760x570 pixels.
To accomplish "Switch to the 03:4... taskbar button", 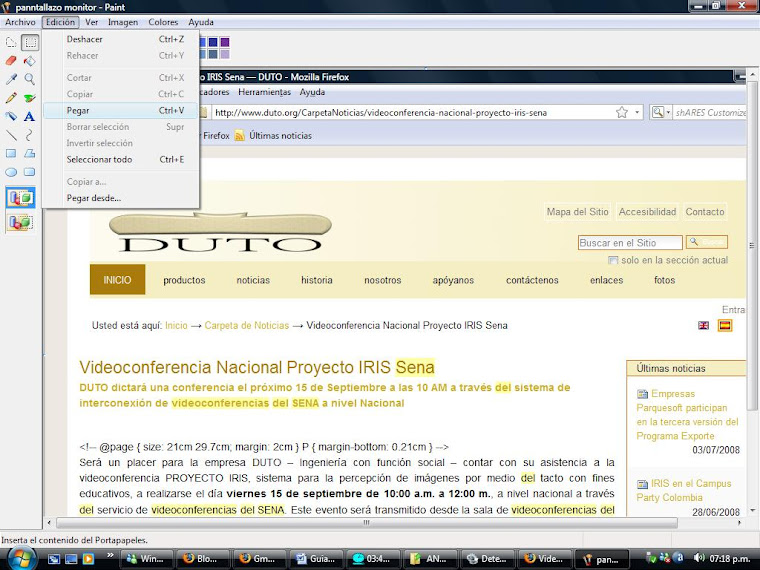I will [x=373, y=559].
